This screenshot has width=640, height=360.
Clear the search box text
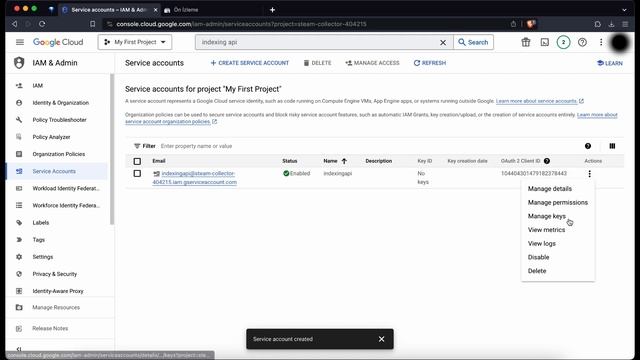click(443, 42)
